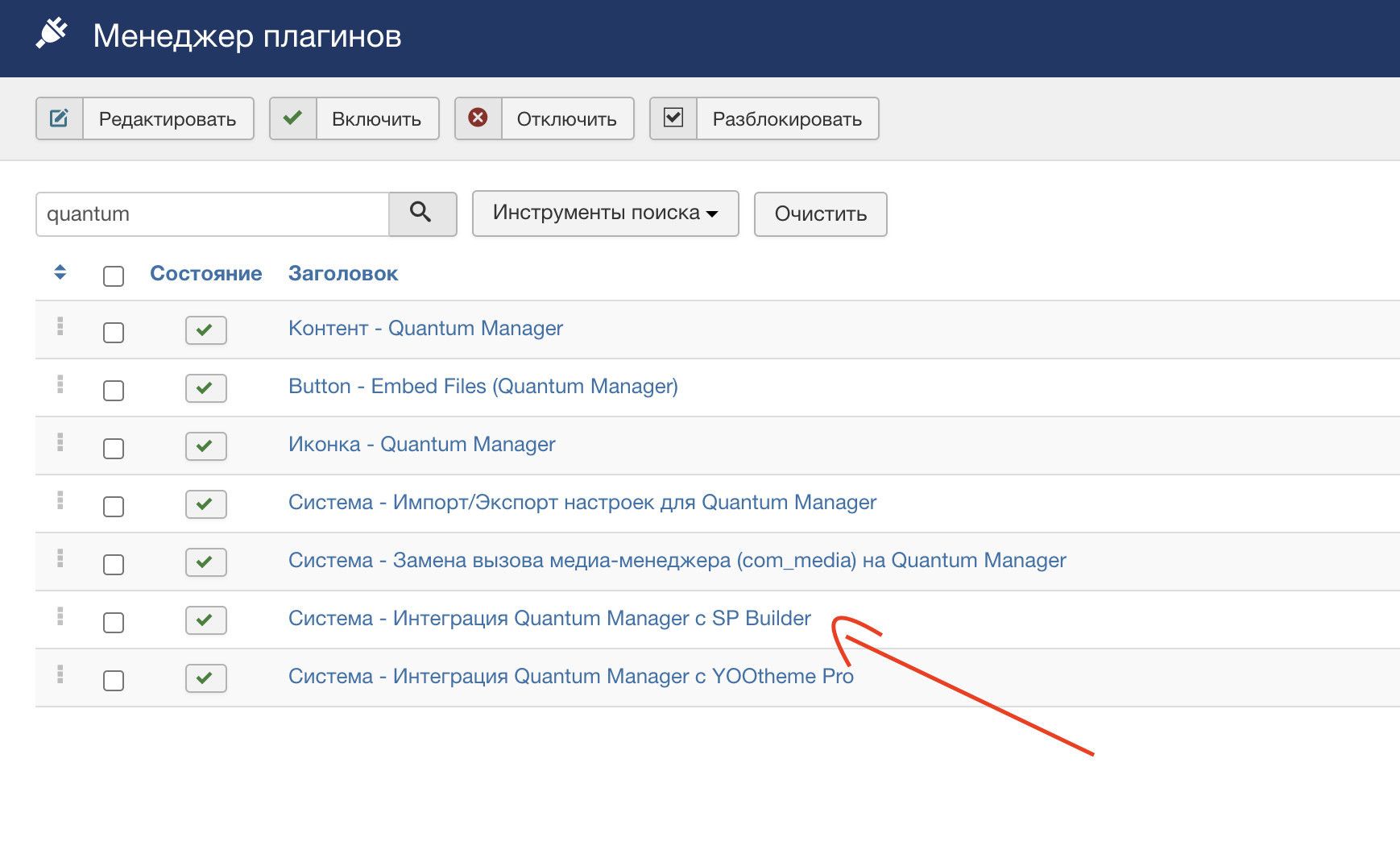This screenshot has width=1400, height=854.
Task: Click the Редактировать pencil edit icon
Action: (x=60, y=118)
